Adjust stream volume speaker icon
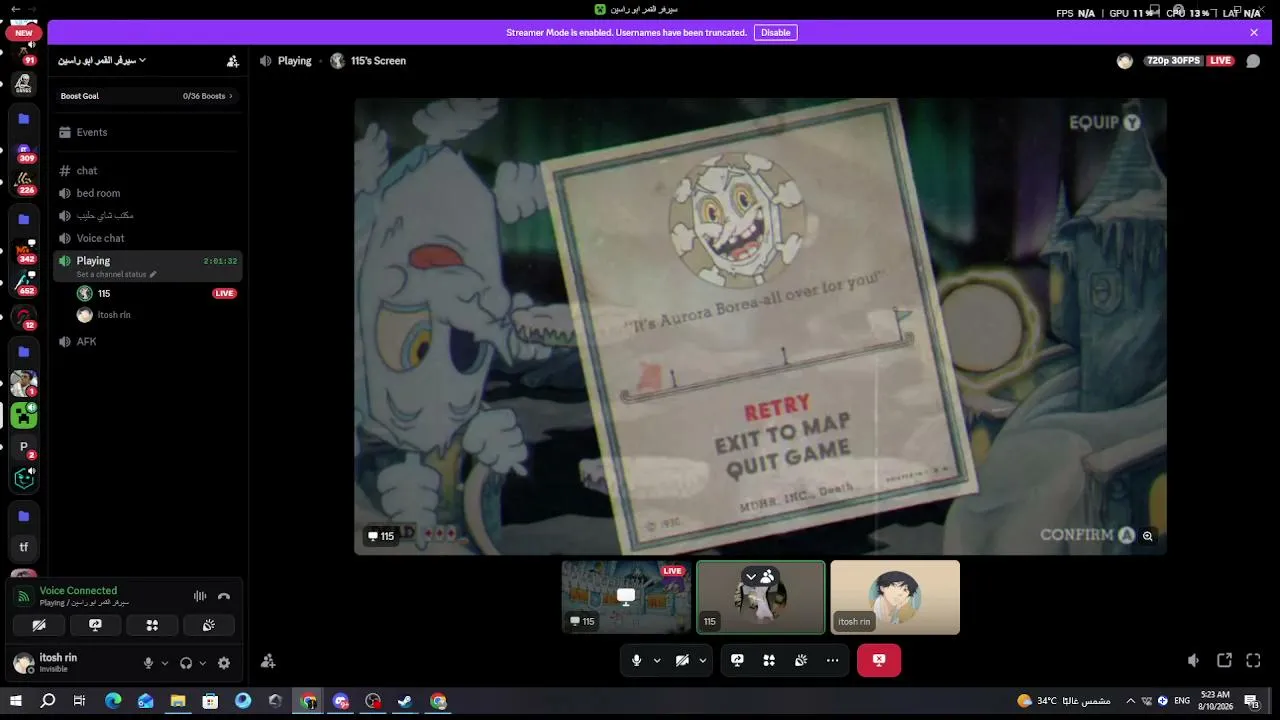 [x=1193, y=660]
